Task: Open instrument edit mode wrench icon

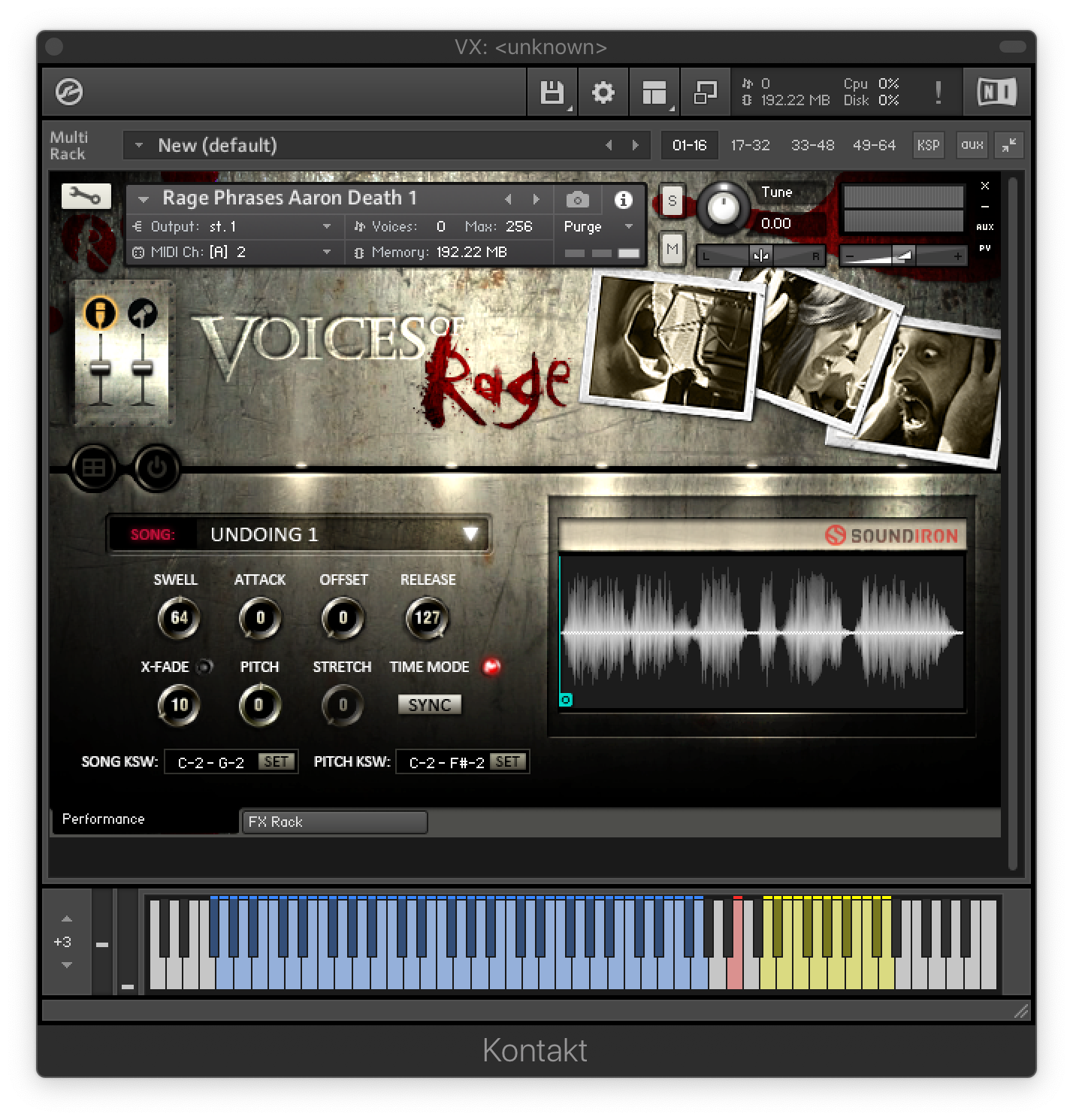Action: pyautogui.click(x=86, y=197)
